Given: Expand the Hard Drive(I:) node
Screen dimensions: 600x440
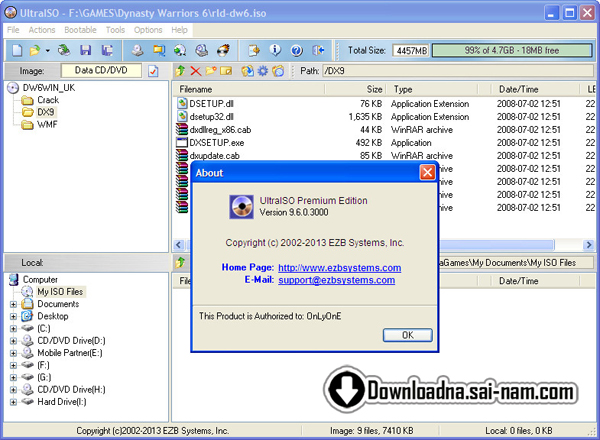Looking at the screenshot, I should coord(13,402).
